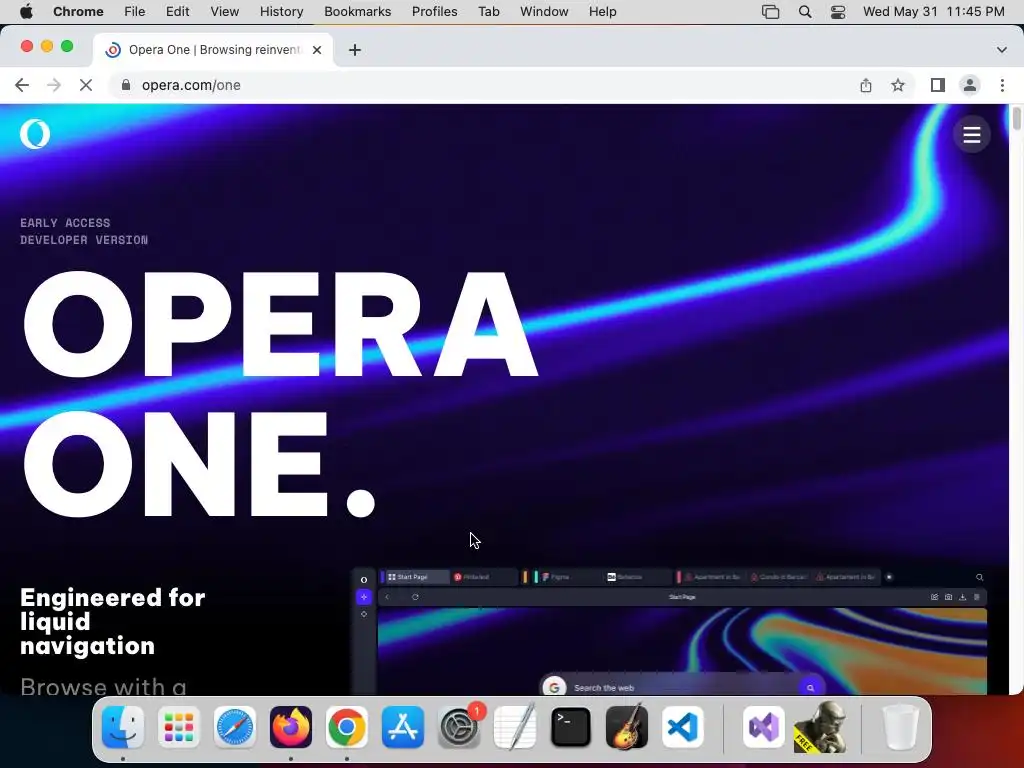Toggle the Chrome side panel
This screenshot has height=768, width=1024.
coord(937,85)
